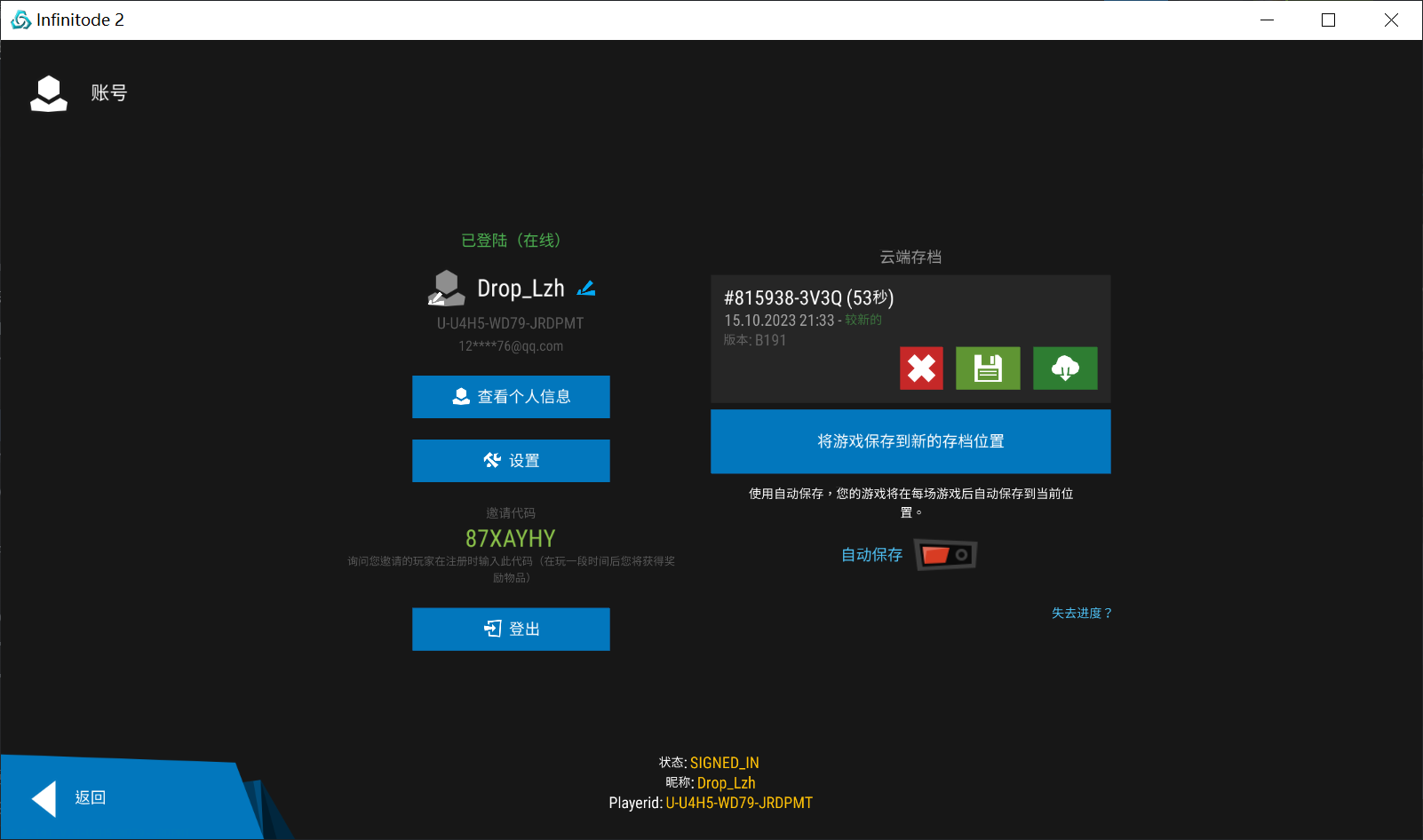Screen dimensions: 1423x840
Task: Click the pencil icon to edit nickname
Action: (x=586, y=289)
